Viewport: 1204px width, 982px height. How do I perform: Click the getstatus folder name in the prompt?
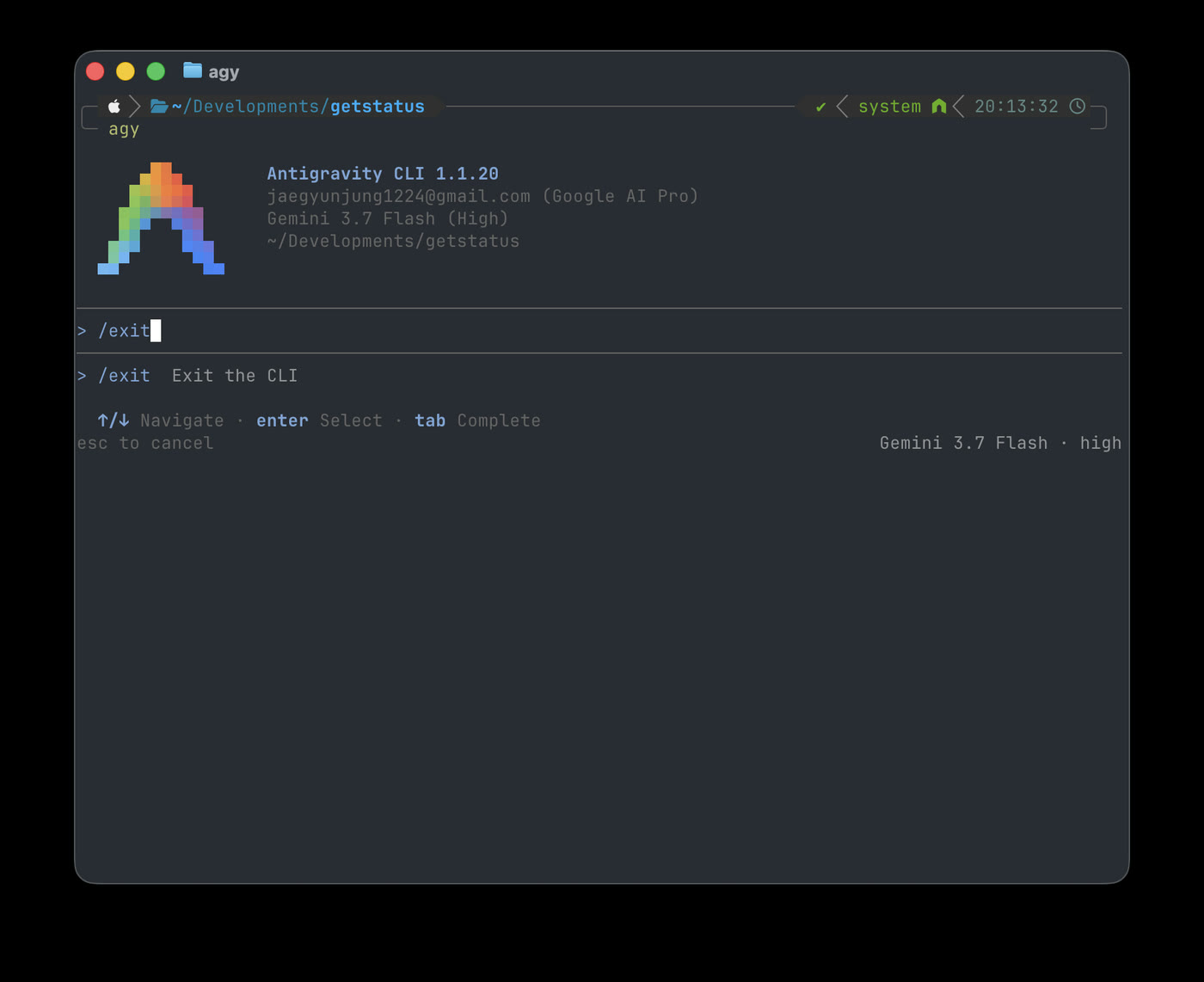(378, 107)
